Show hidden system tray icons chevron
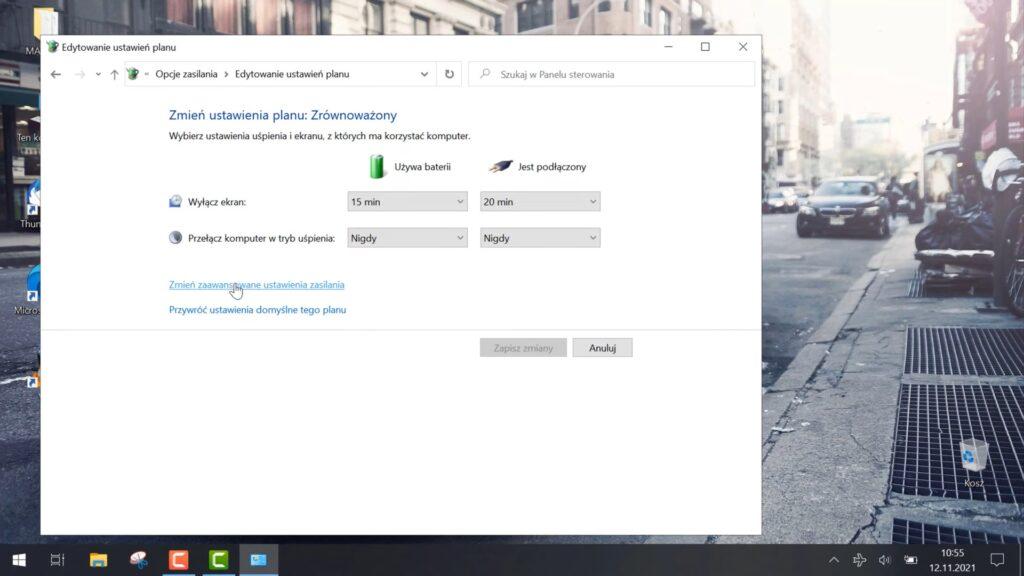This screenshot has width=1024, height=576. 834,560
